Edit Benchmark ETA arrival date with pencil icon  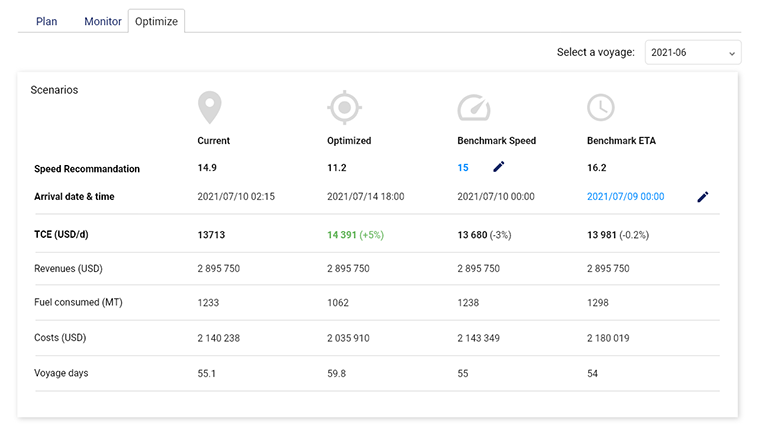702,197
